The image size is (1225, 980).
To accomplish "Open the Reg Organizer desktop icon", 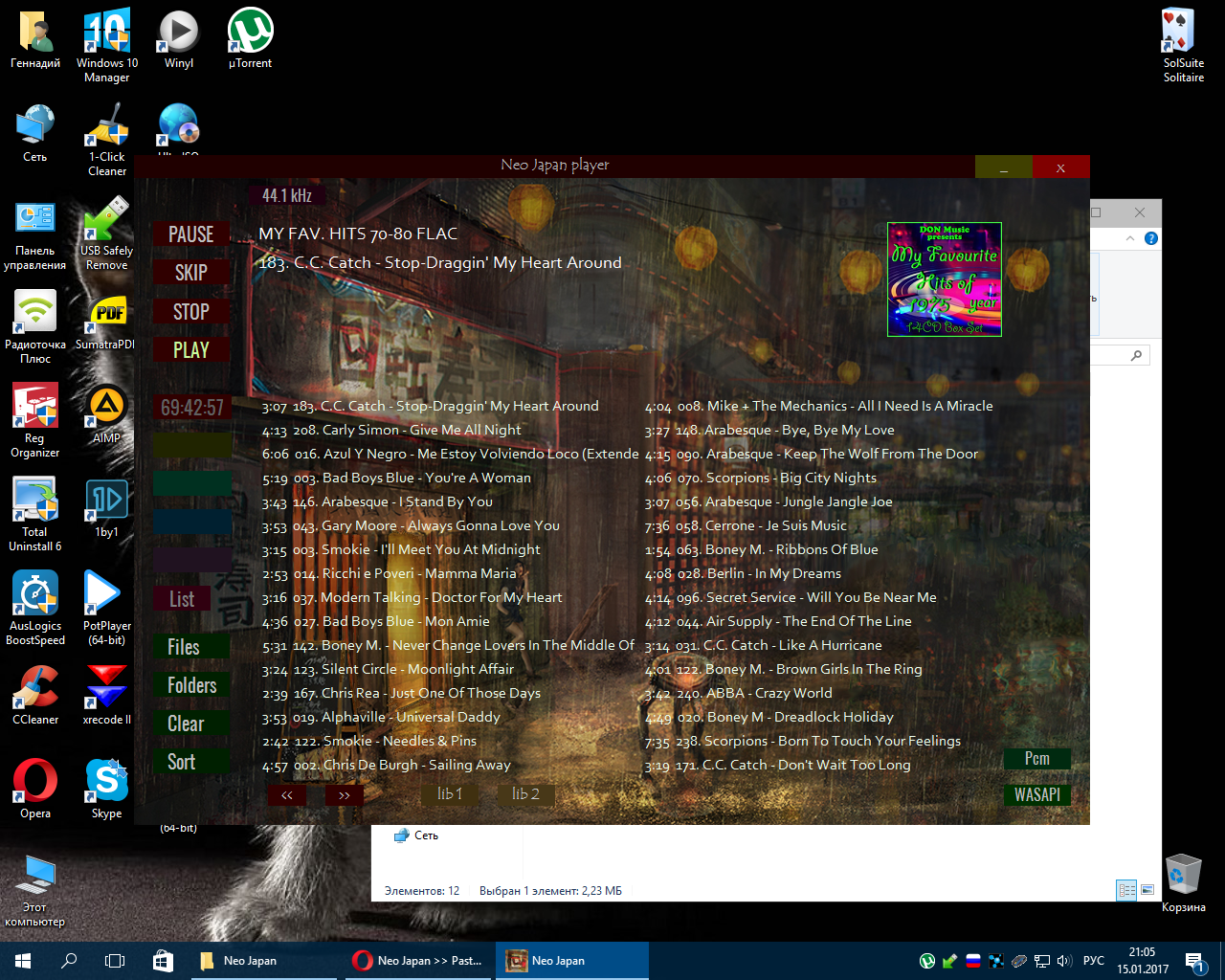I will 35,421.
